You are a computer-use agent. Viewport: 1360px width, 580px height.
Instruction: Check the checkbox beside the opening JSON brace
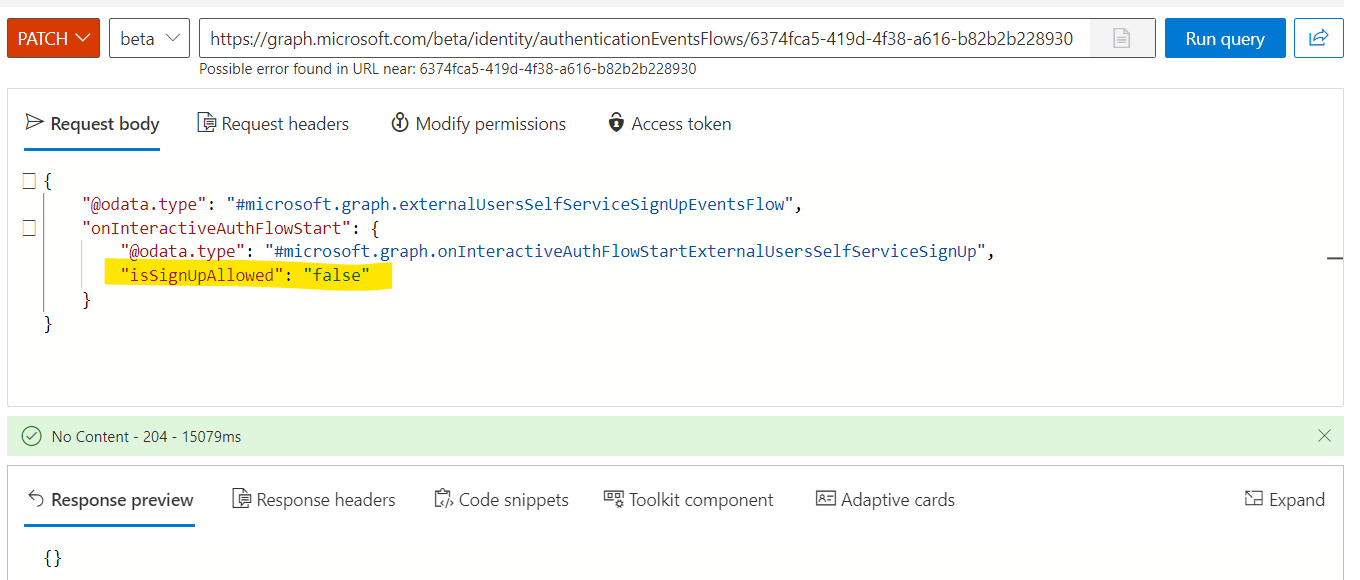[29, 180]
